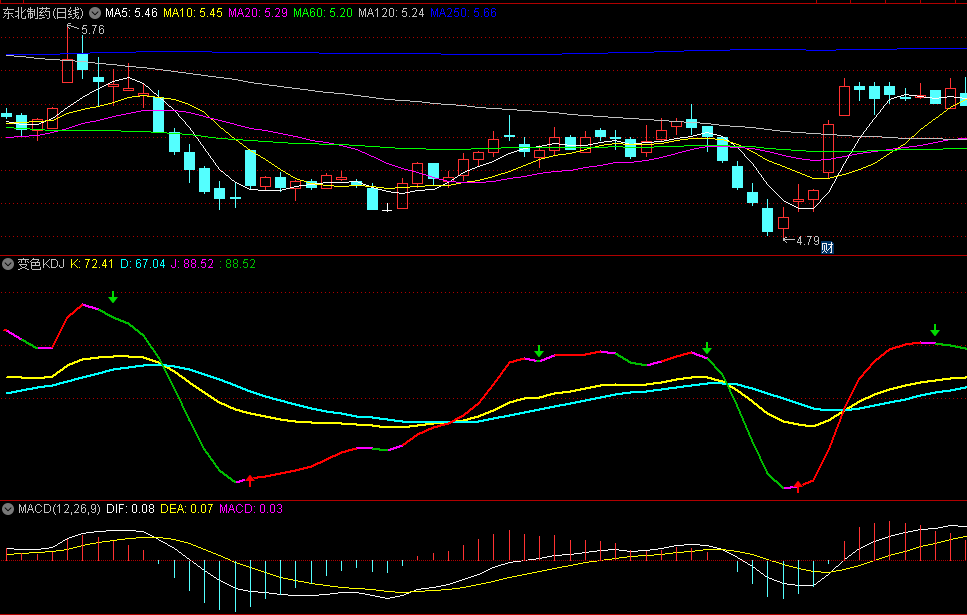Select the MA250: 5.66 label

[x=463, y=13]
